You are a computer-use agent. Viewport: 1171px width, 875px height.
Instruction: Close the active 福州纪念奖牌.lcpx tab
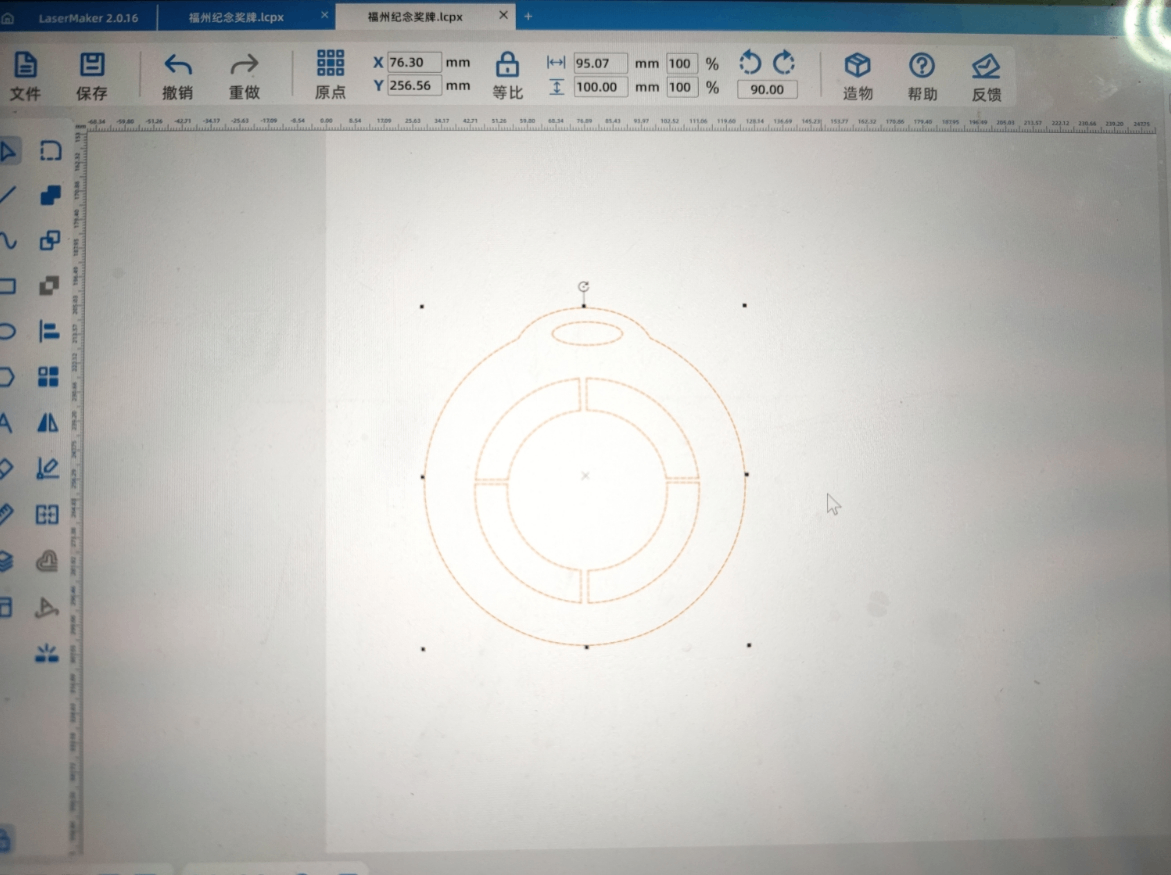tap(503, 16)
